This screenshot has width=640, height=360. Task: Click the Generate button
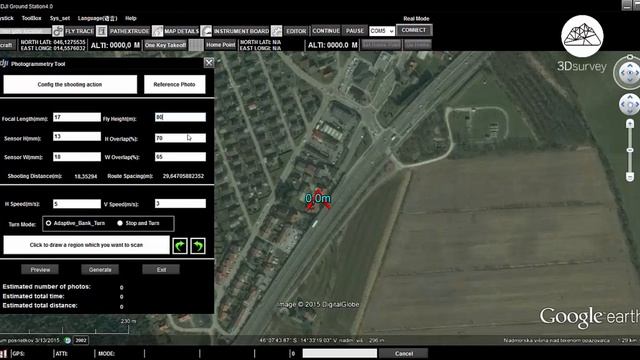point(100,269)
